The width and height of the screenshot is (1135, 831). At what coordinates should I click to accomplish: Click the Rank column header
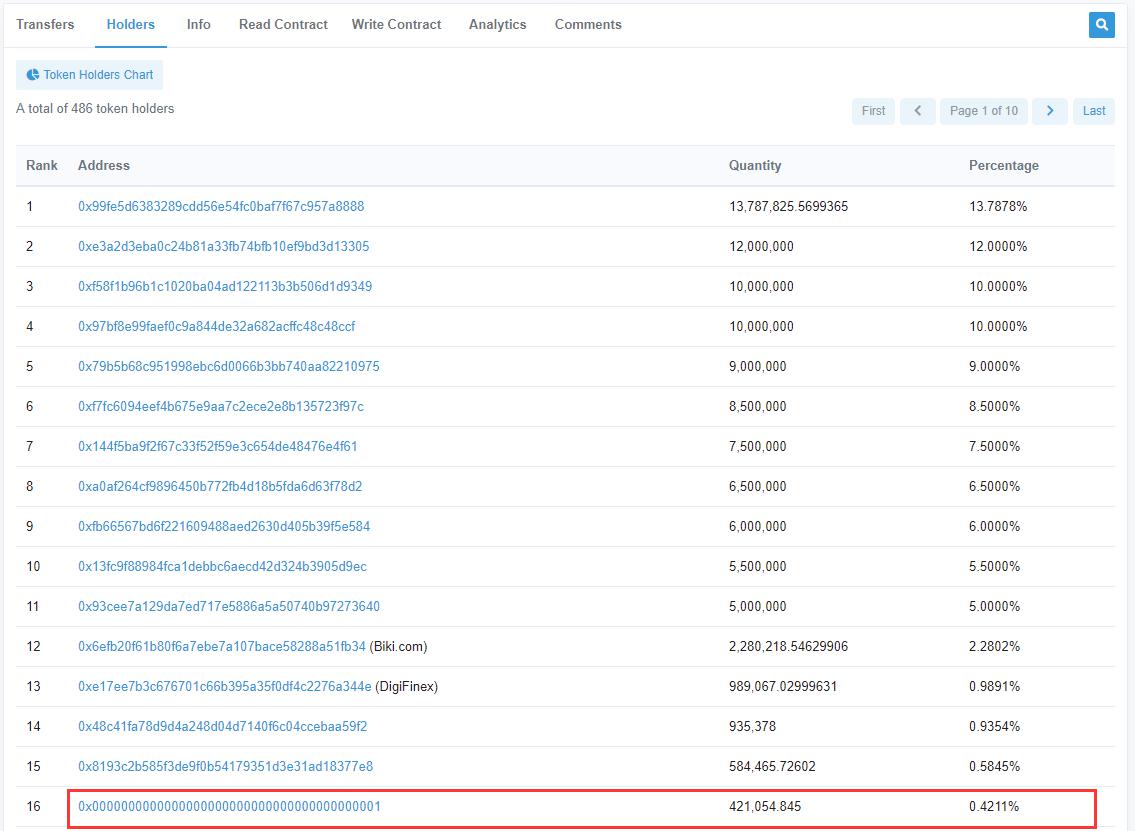point(42,165)
